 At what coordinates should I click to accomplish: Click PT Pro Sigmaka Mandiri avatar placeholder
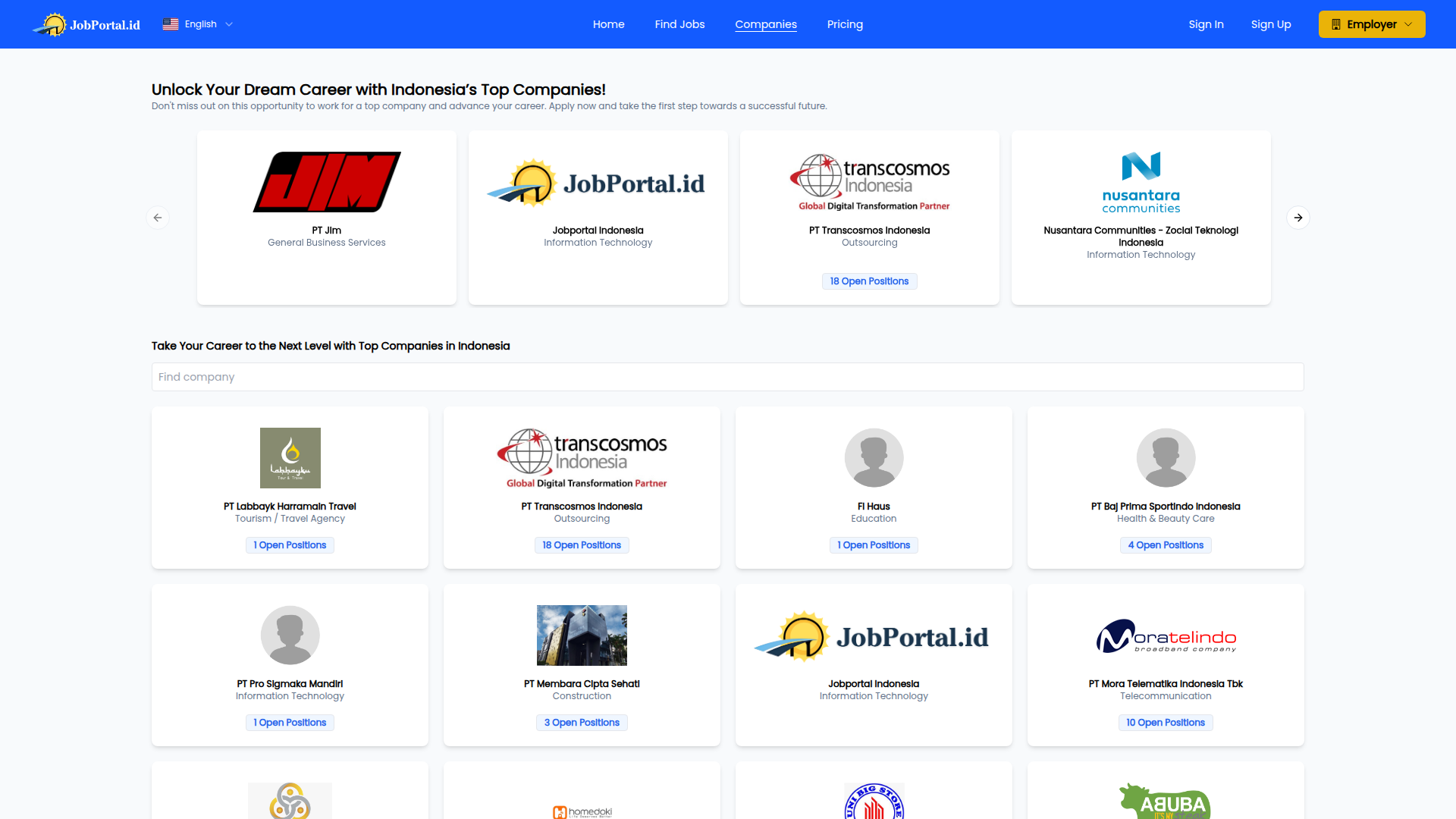point(290,635)
